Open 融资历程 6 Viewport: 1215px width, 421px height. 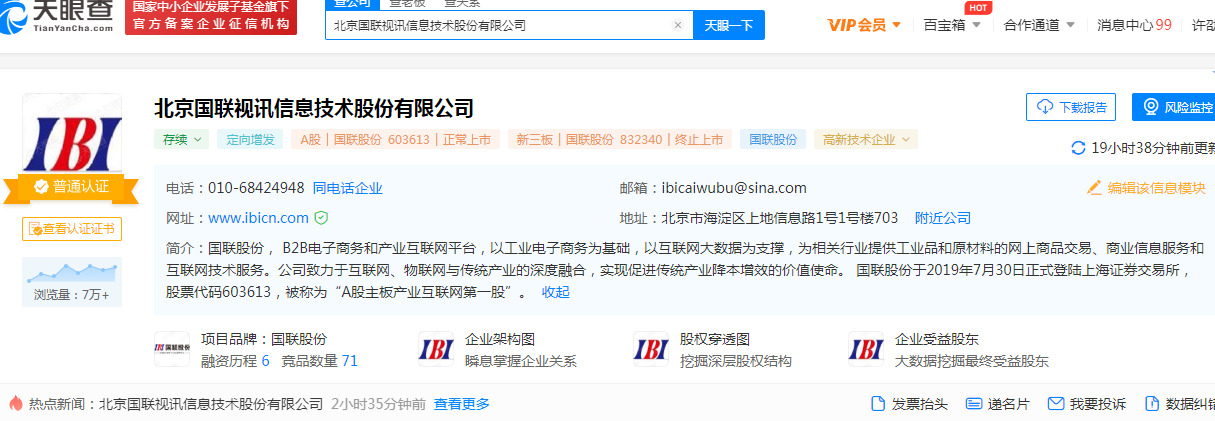[235, 361]
